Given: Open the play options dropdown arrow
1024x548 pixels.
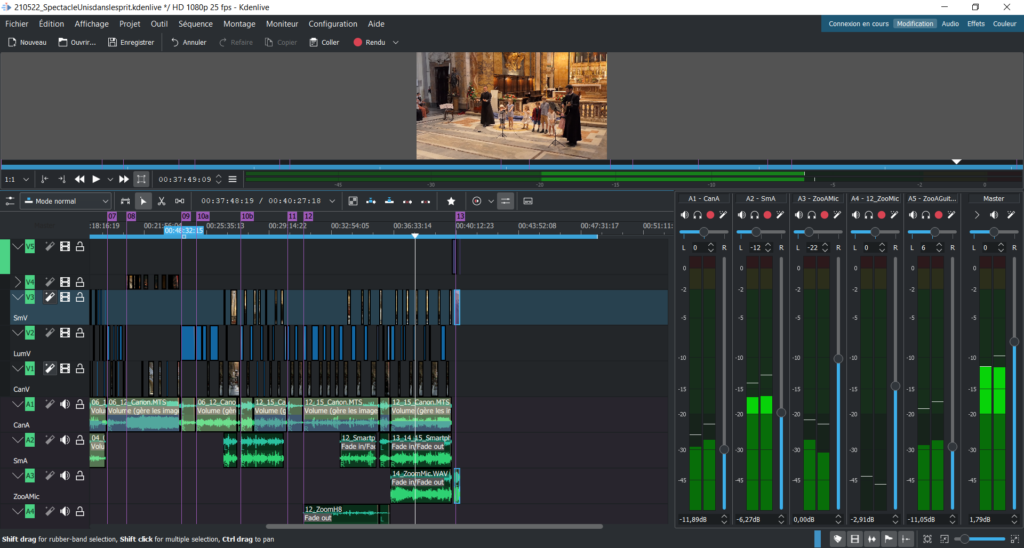Looking at the screenshot, I should (x=110, y=179).
